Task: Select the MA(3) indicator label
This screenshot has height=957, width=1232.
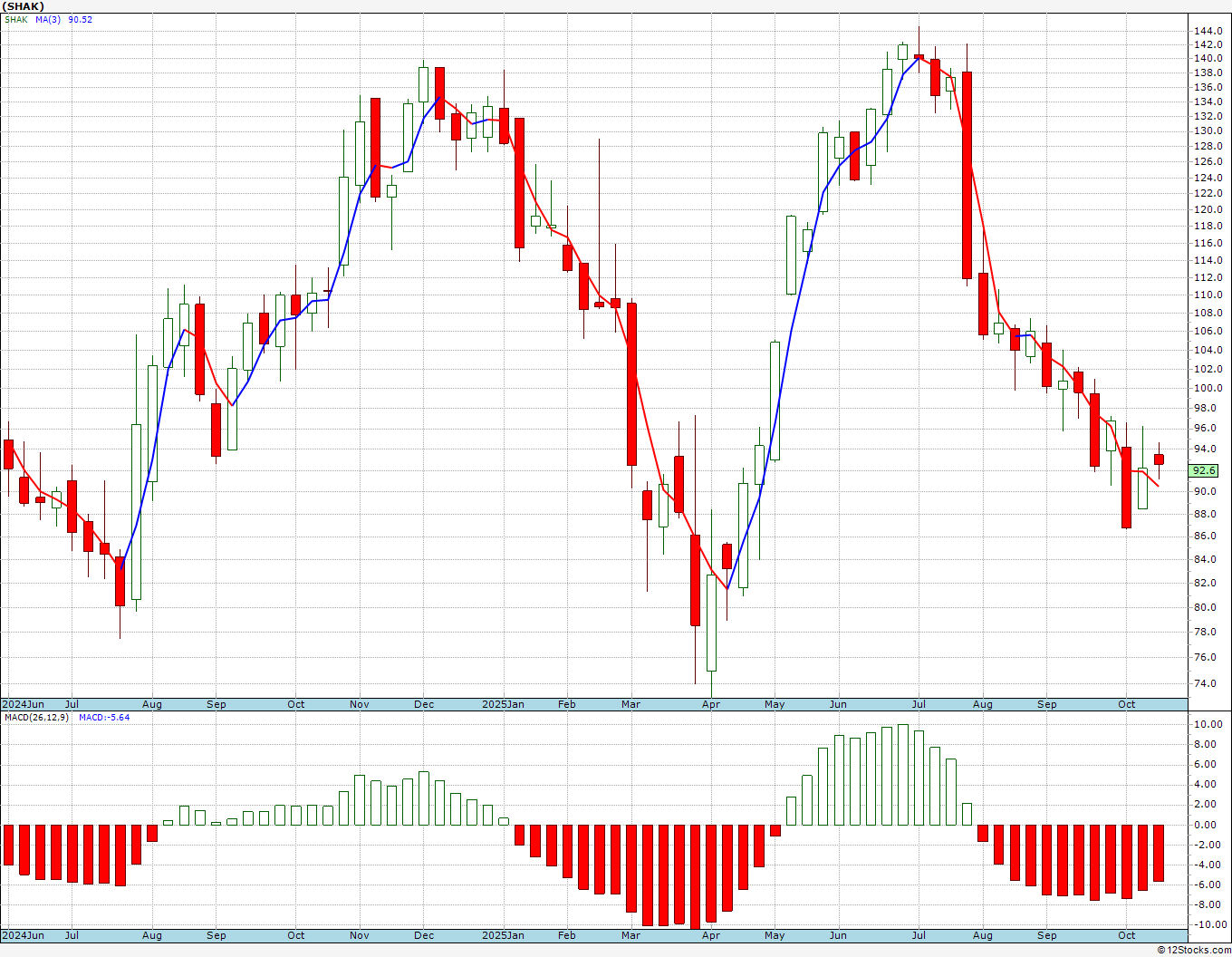Action: click(48, 20)
